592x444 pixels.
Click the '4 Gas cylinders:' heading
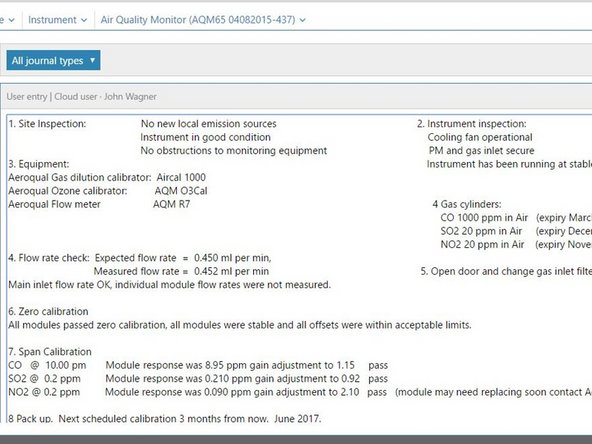click(x=467, y=204)
